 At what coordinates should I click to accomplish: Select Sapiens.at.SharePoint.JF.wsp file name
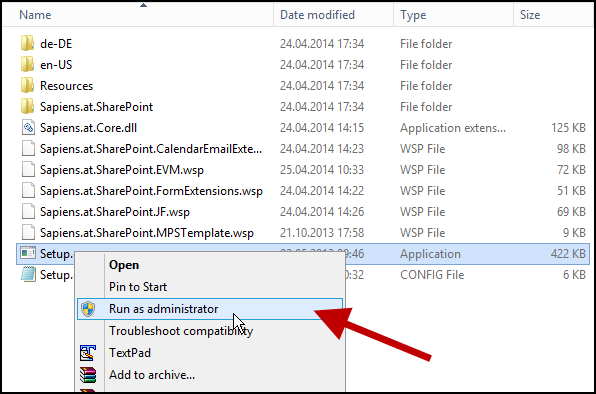pos(115,212)
